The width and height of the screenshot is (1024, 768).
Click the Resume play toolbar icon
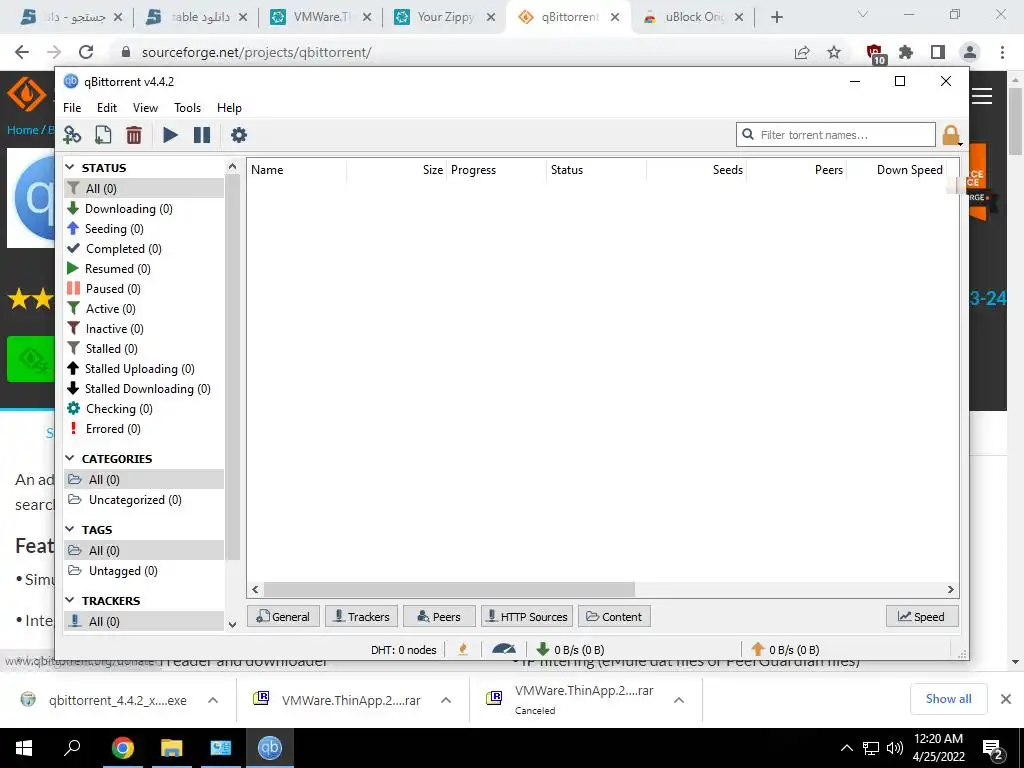[x=170, y=135]
